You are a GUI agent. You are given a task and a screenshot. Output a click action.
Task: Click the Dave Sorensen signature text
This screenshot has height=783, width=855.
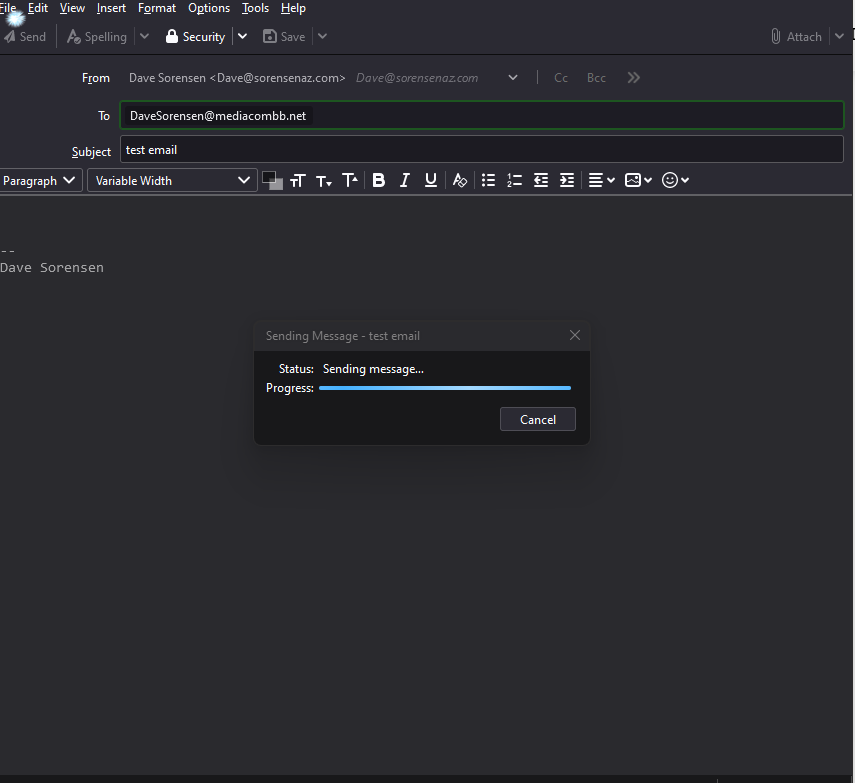[x=52, y=268]
